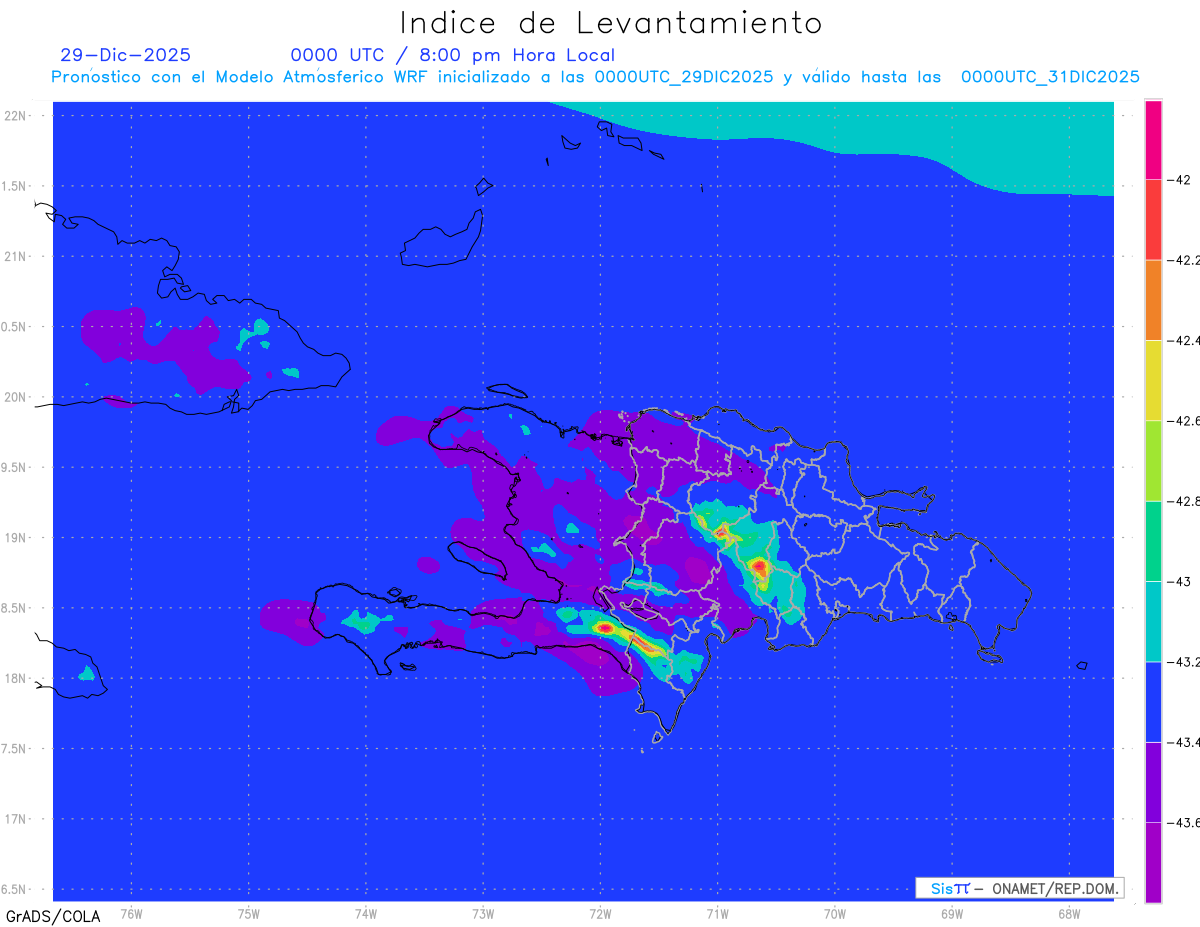Click the '72W' longitude label
Screen dimensions: 1200x927
600,912
